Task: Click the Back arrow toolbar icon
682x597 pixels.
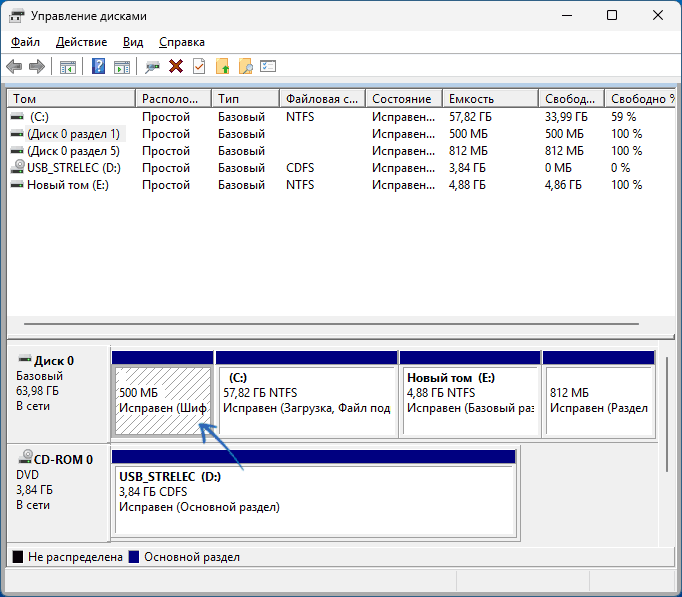Action: (14, 67)
